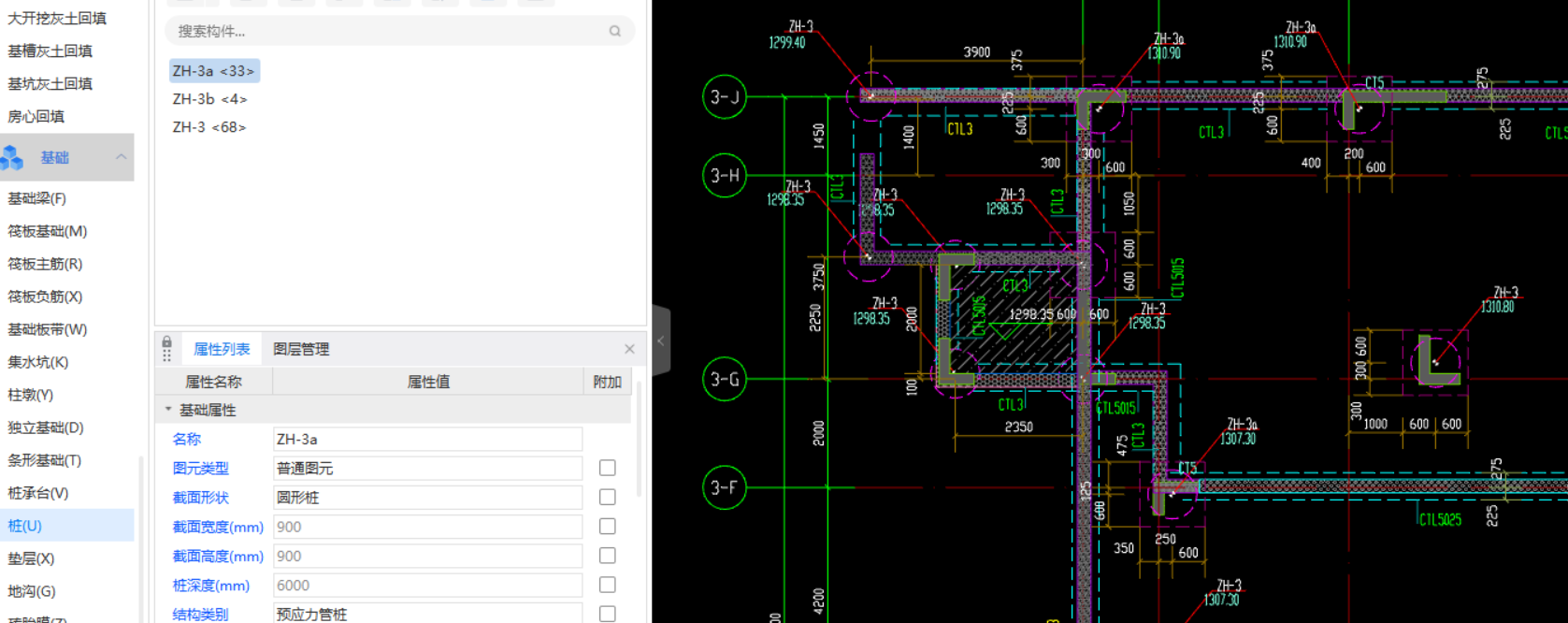Image resolution: width=1568 pixels, height=623 pixels.
Task: Select the 属性列表 tab
Action: pyautogui.click(x=222, y=349)
